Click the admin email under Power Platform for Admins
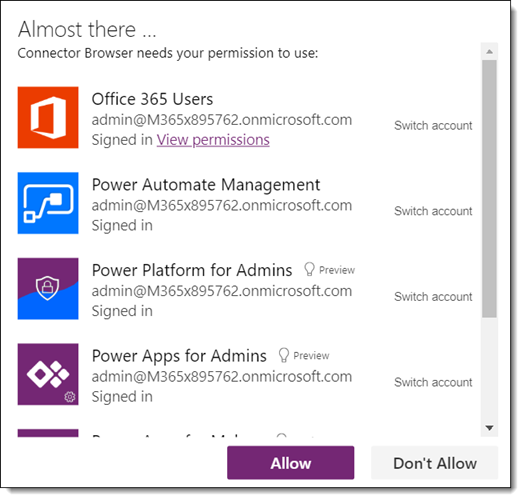 click(x=222, y=291)
